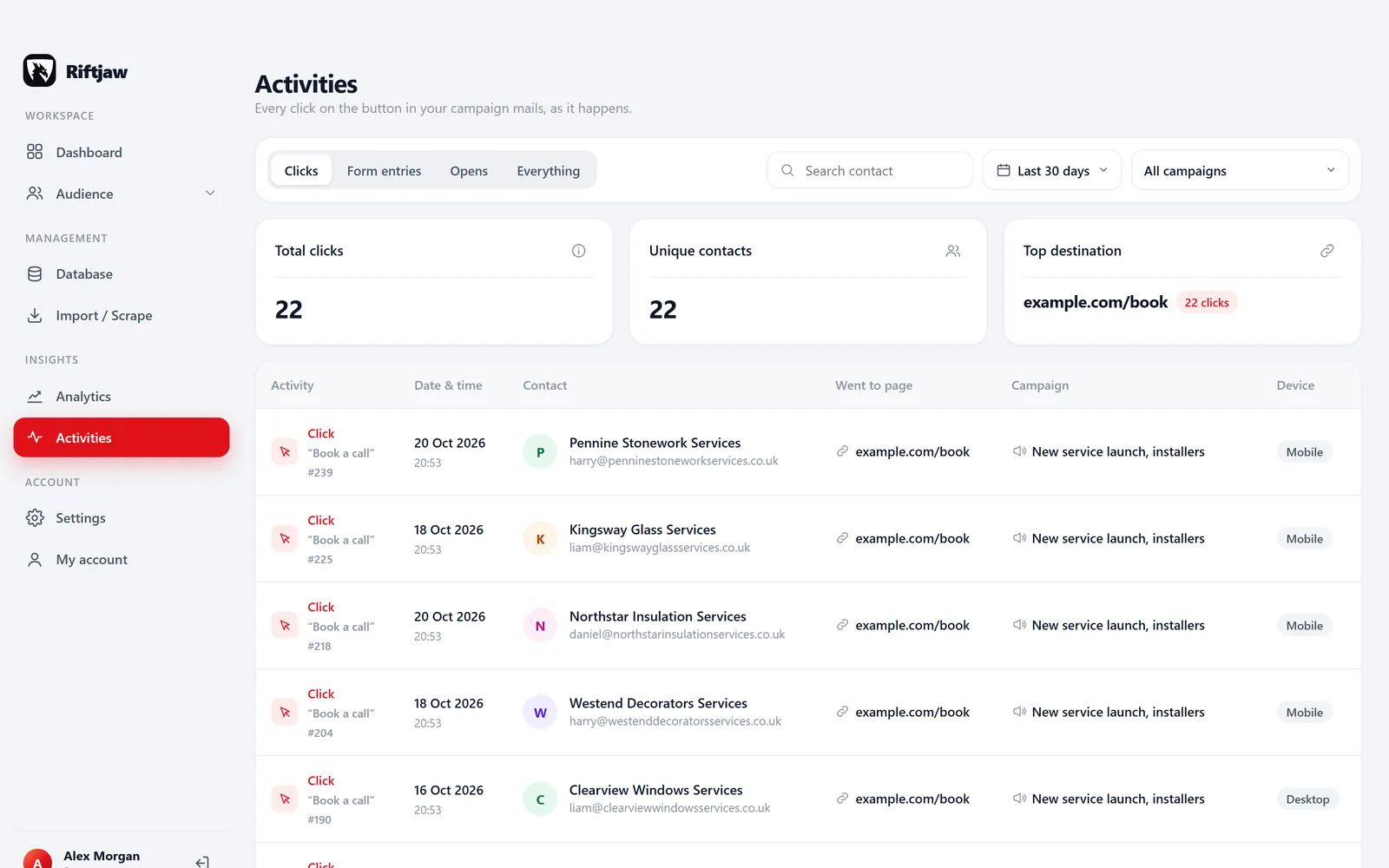The image size is (1389, 868).
Task: Click the top destination example.com/book text
Action: click(x=1096, y=302)
